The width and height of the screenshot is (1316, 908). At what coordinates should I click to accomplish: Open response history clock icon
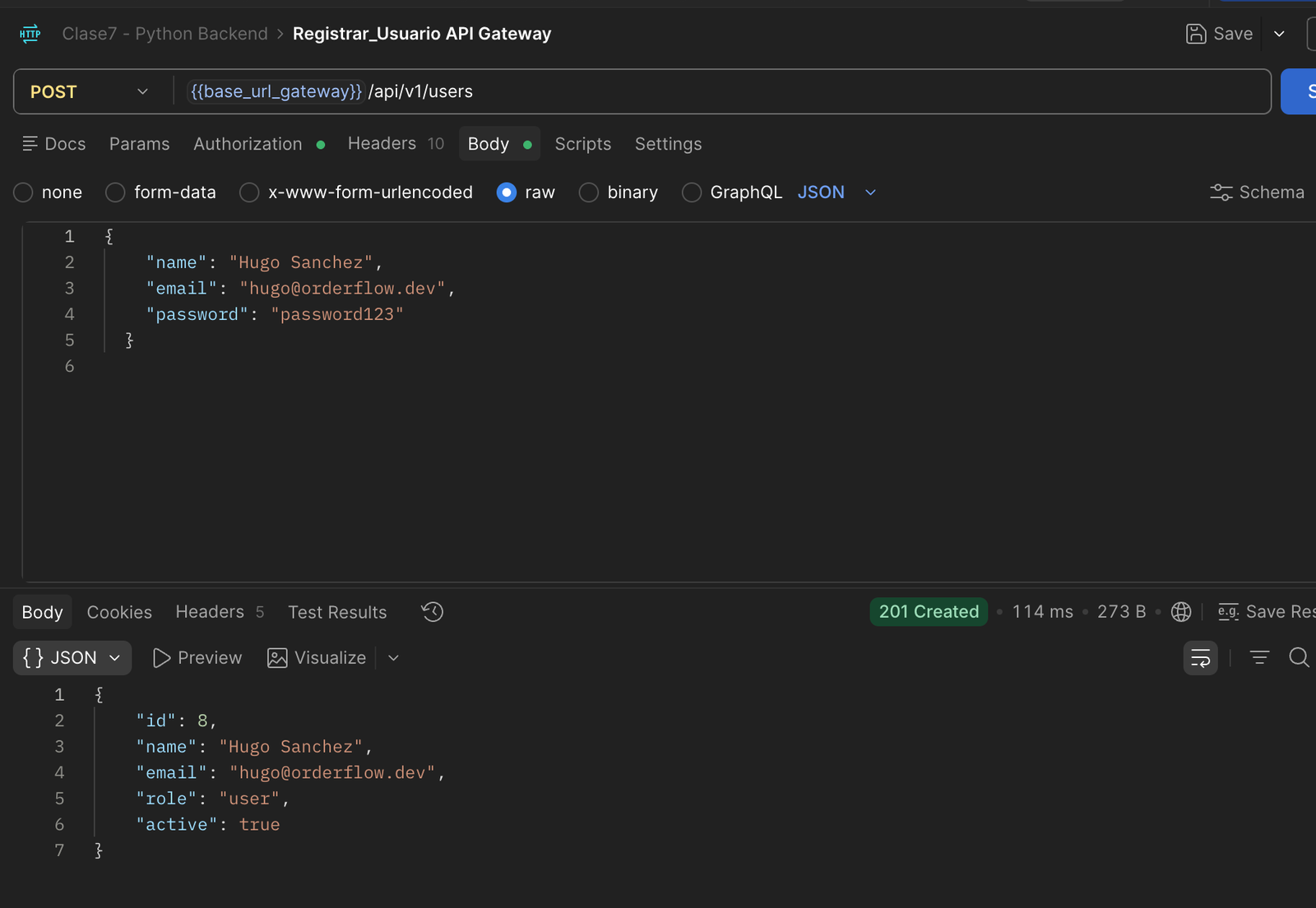click(433, 612)
